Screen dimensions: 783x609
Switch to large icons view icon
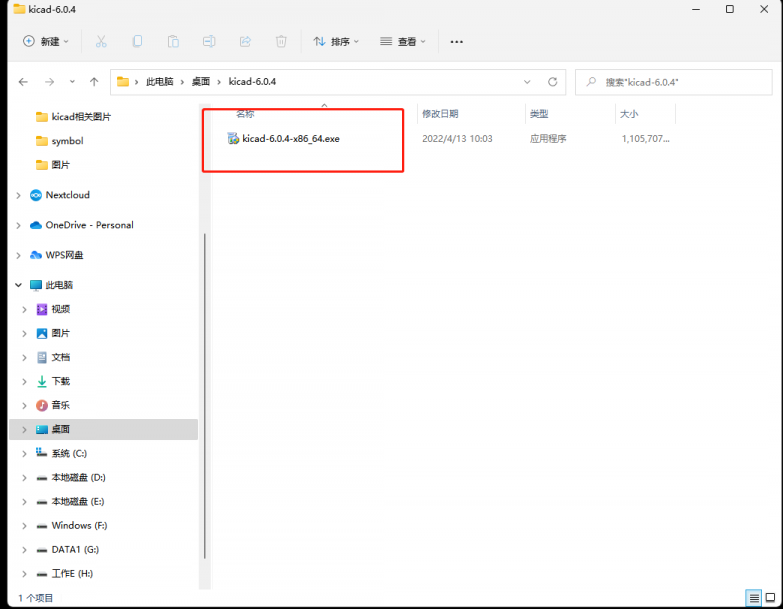click(x=771, y=598)
